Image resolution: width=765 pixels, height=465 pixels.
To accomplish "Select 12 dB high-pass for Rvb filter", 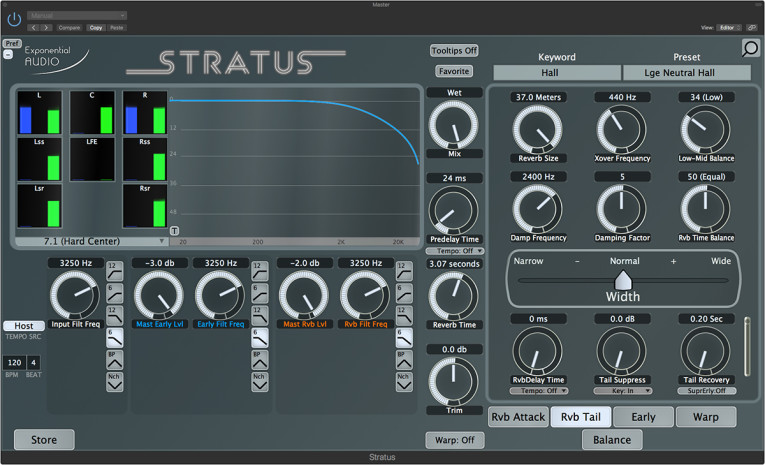I will (404, 271).
